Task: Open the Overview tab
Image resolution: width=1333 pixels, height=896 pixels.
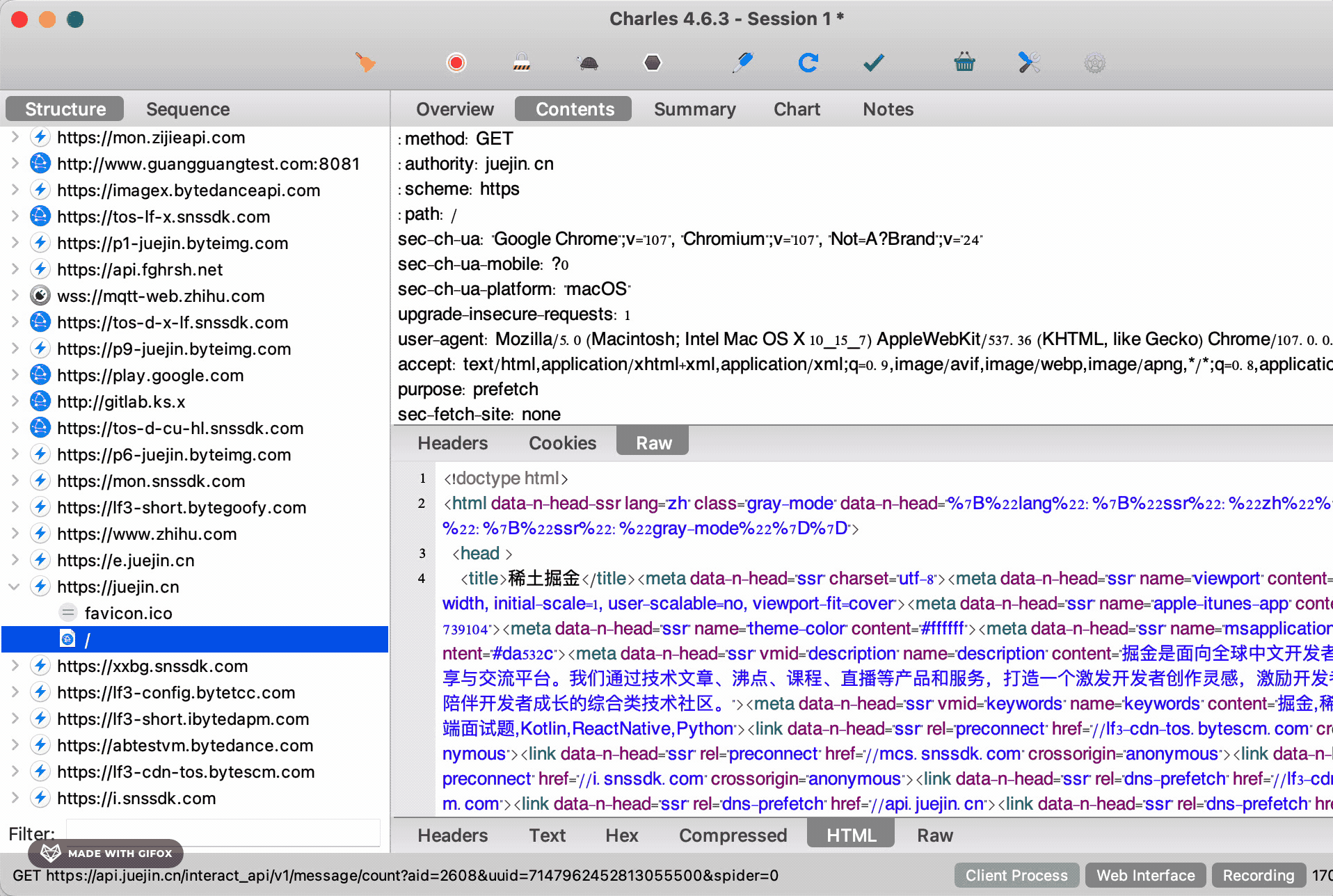Action: click(x=455, y=109)
